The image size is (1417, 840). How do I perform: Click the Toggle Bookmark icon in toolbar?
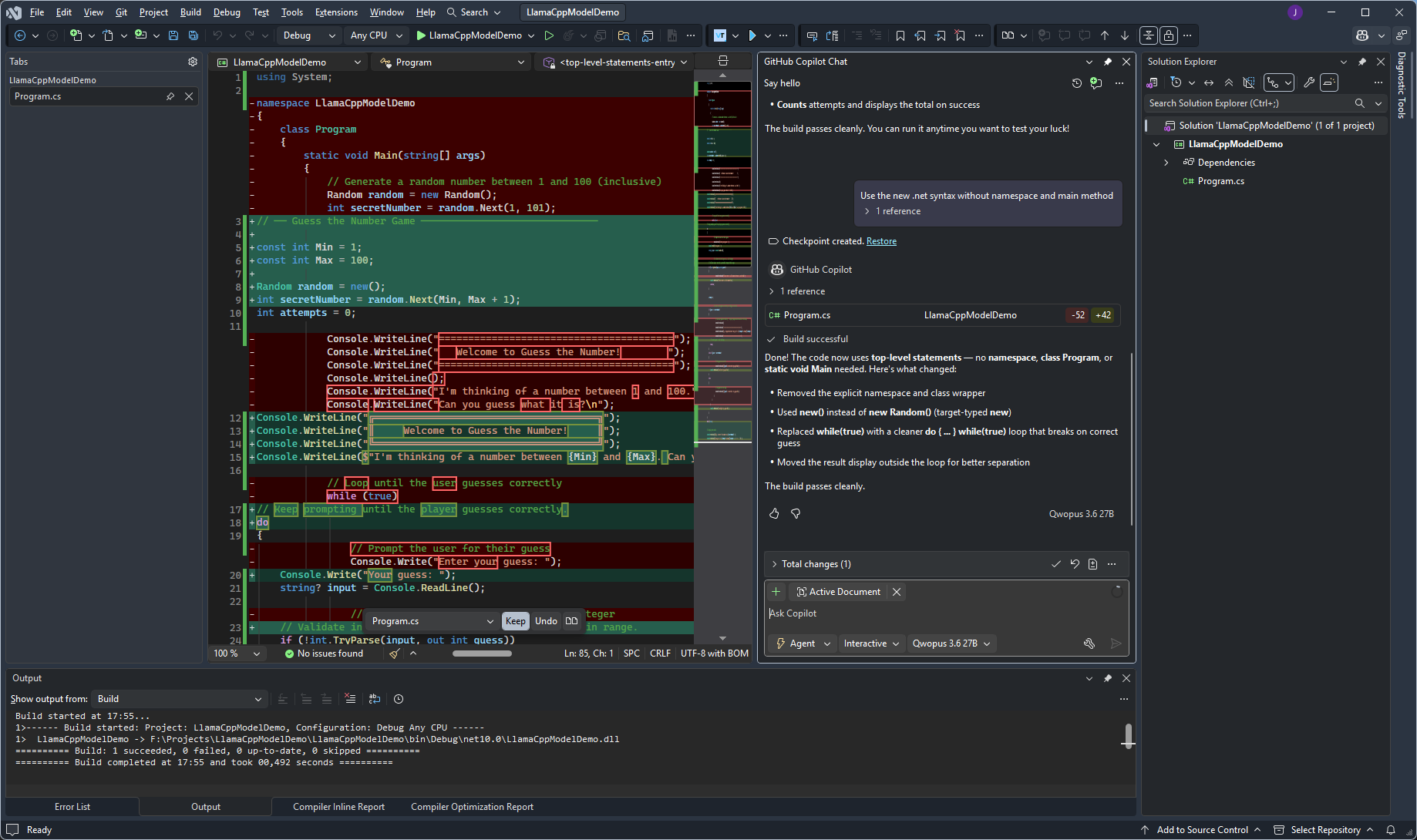900,35
